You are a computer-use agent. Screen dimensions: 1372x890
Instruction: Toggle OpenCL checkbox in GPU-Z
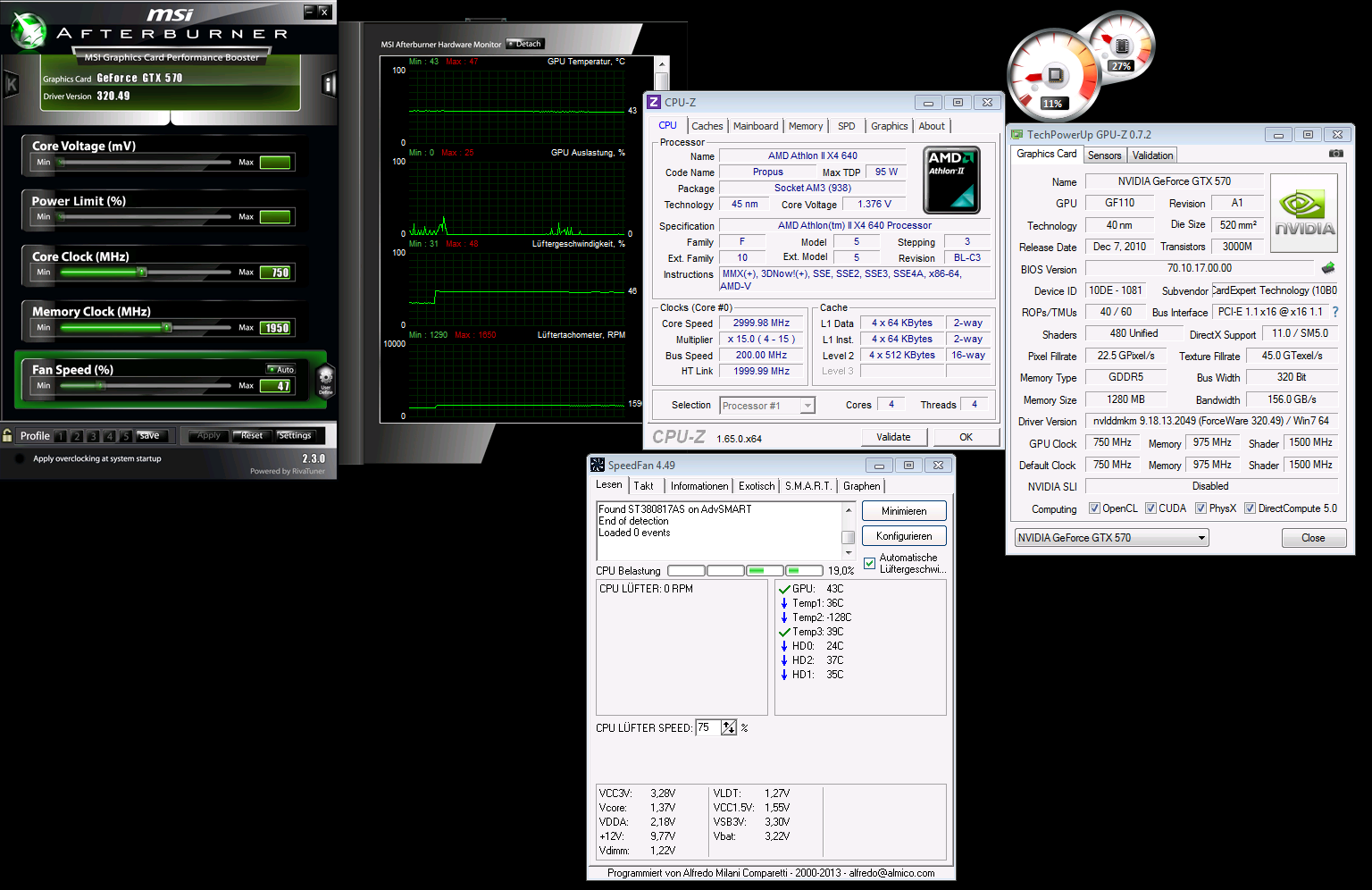click(x=1094, y=508)
